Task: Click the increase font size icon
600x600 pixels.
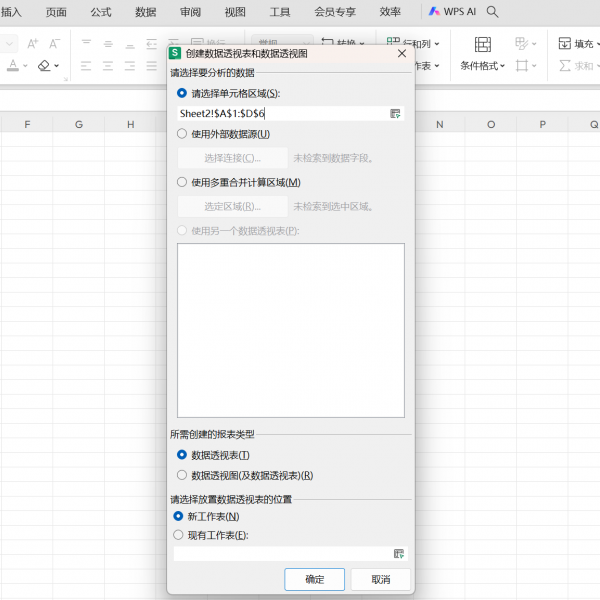Action: point(33,44)
